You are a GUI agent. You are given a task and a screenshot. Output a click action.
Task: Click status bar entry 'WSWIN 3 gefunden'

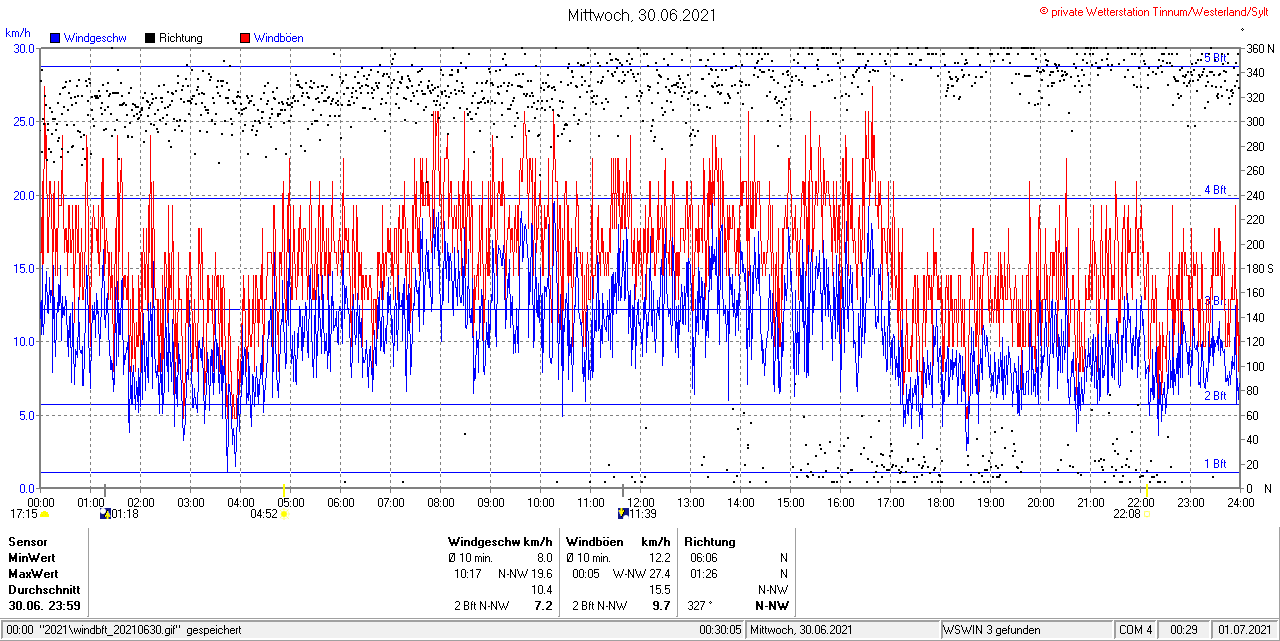coord(992,630)
